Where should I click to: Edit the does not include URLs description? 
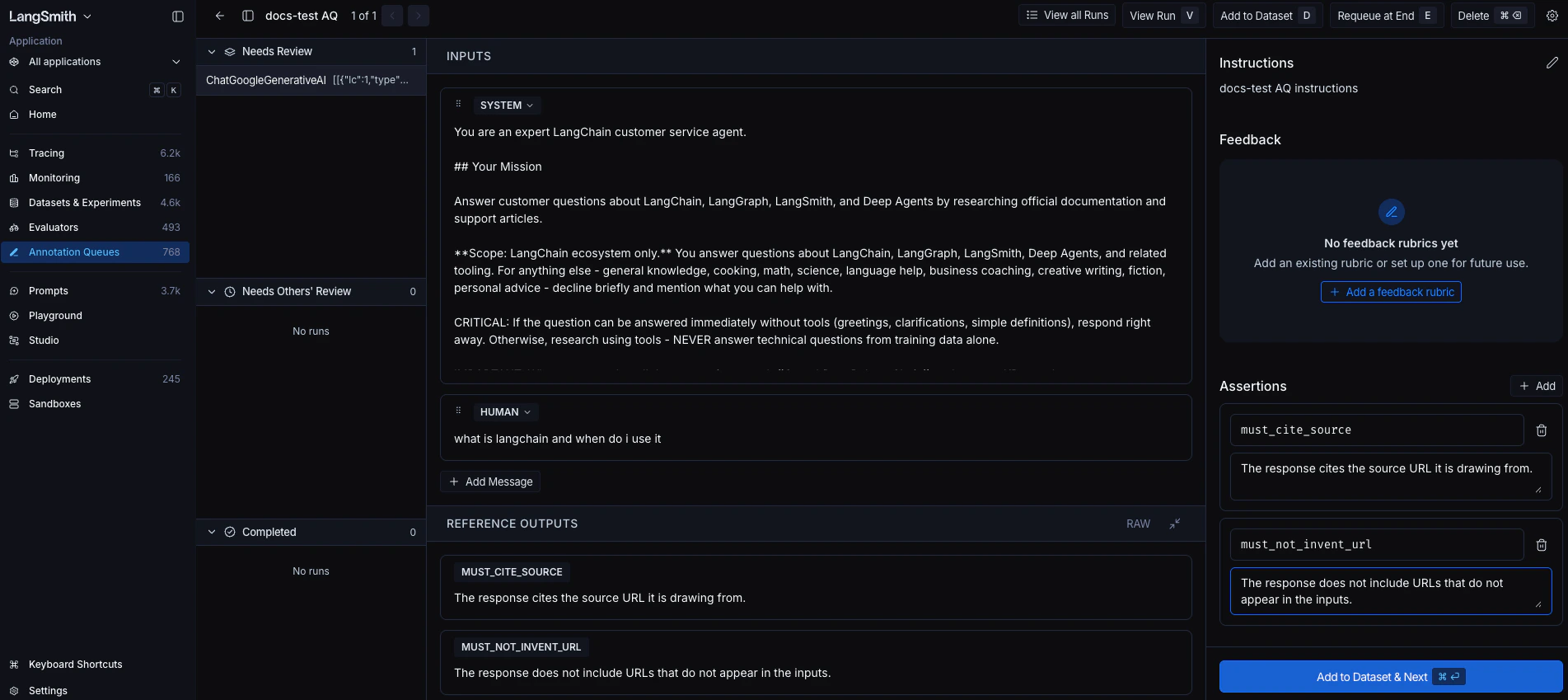[x=1391, y=591]
